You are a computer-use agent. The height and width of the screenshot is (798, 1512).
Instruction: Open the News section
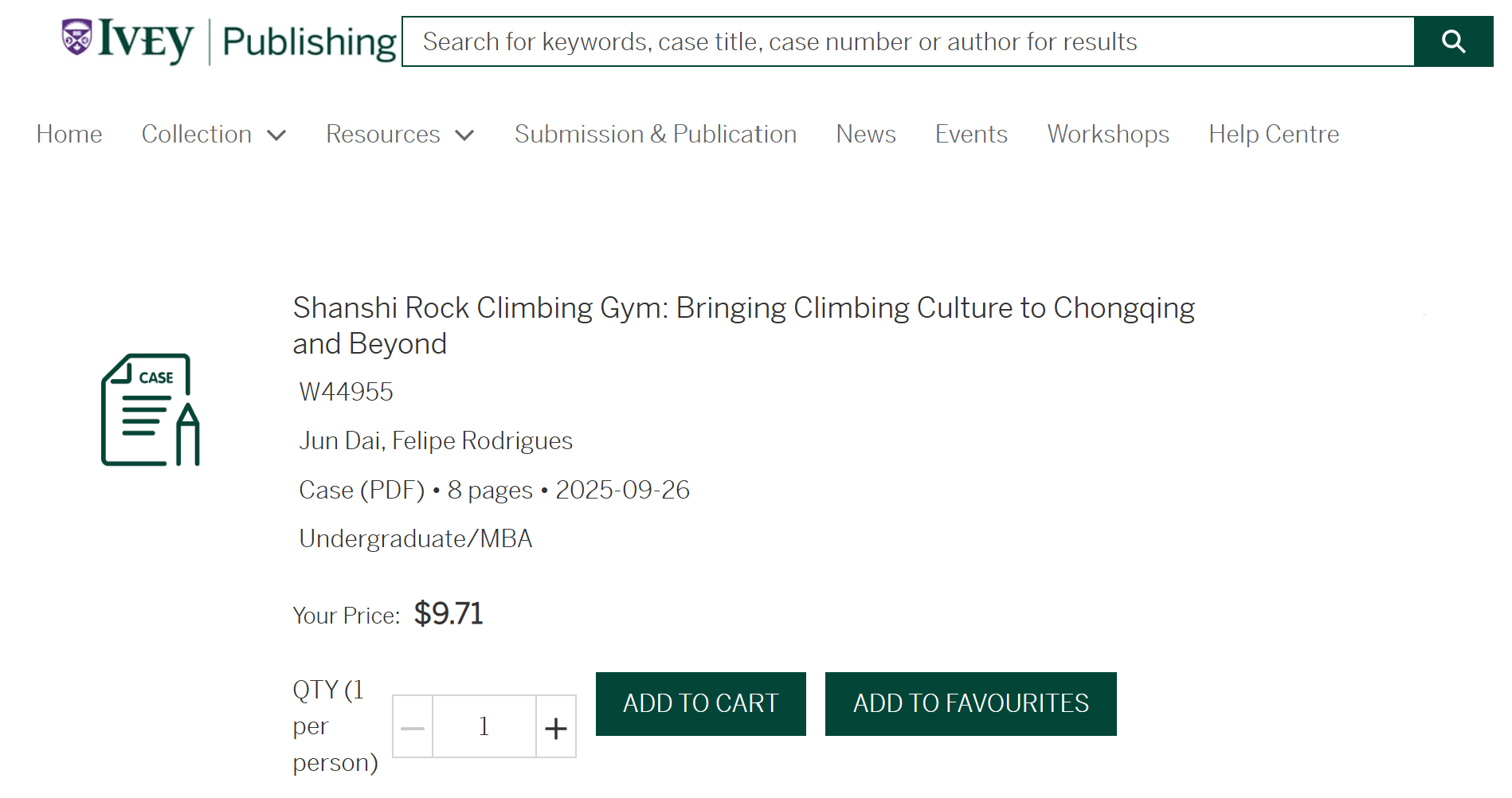[x=865, y=135]
